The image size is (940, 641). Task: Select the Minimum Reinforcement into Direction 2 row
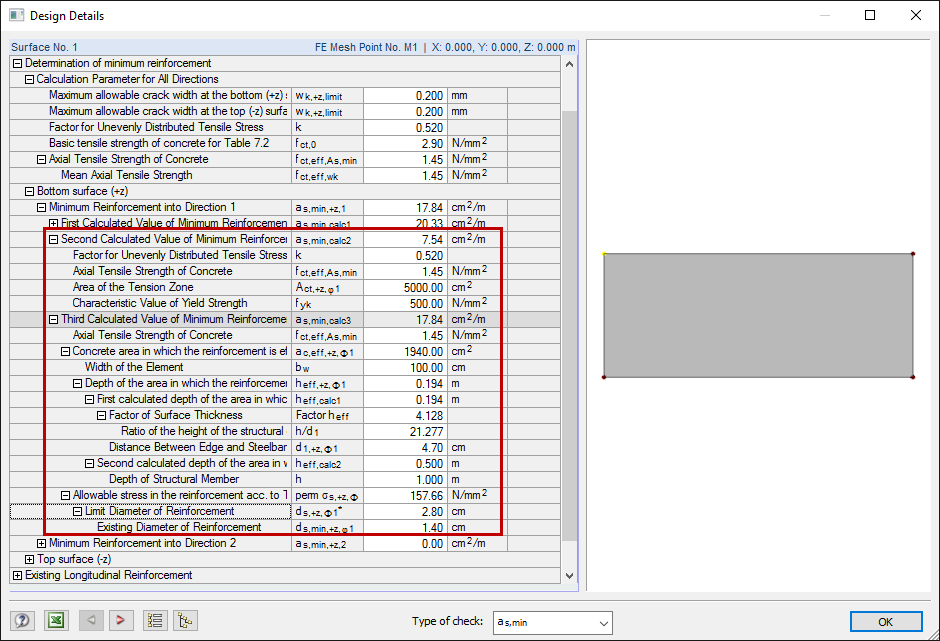(160, 543)
